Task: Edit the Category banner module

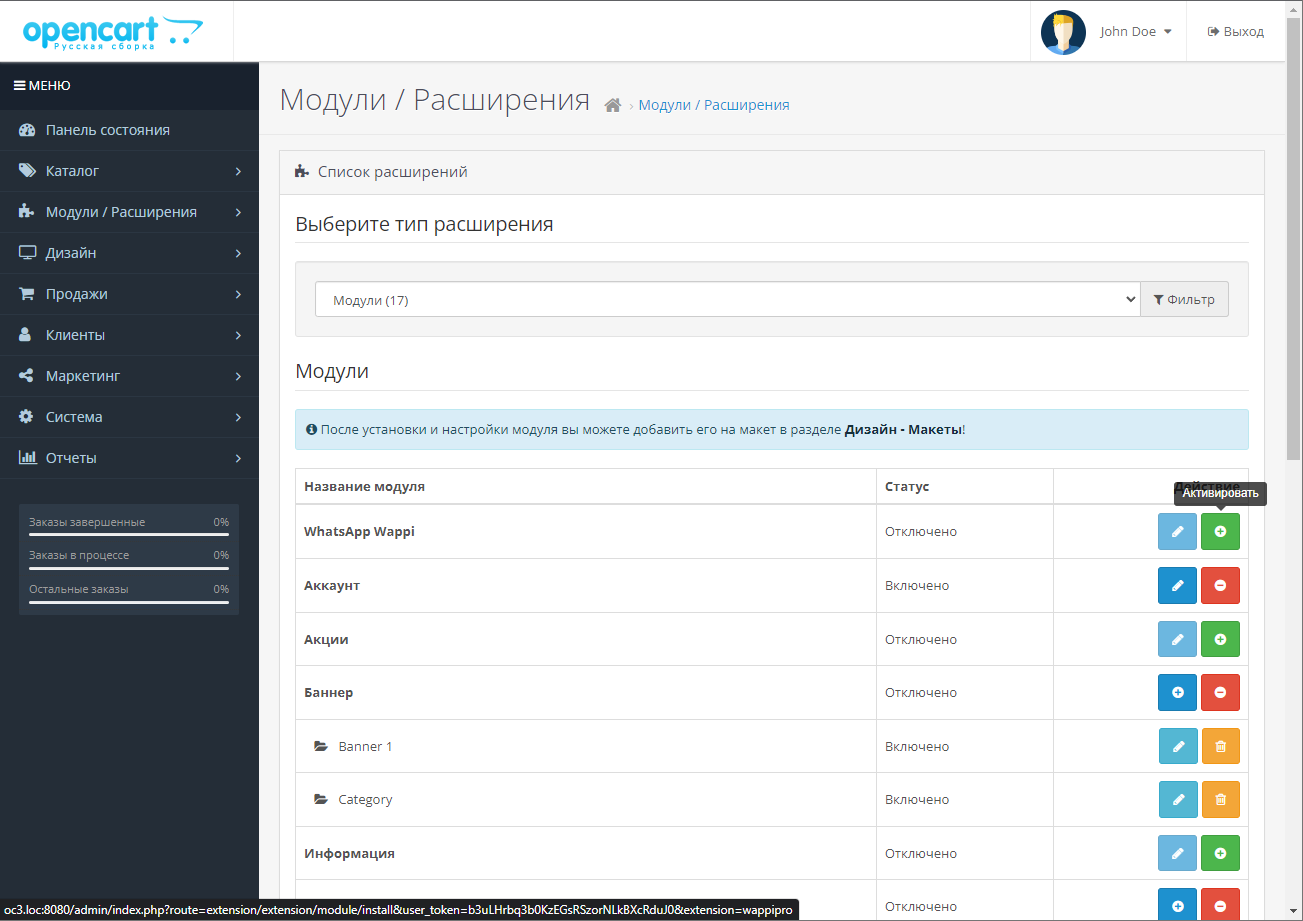Action: pyautogui.click(x=1177, y=799)
